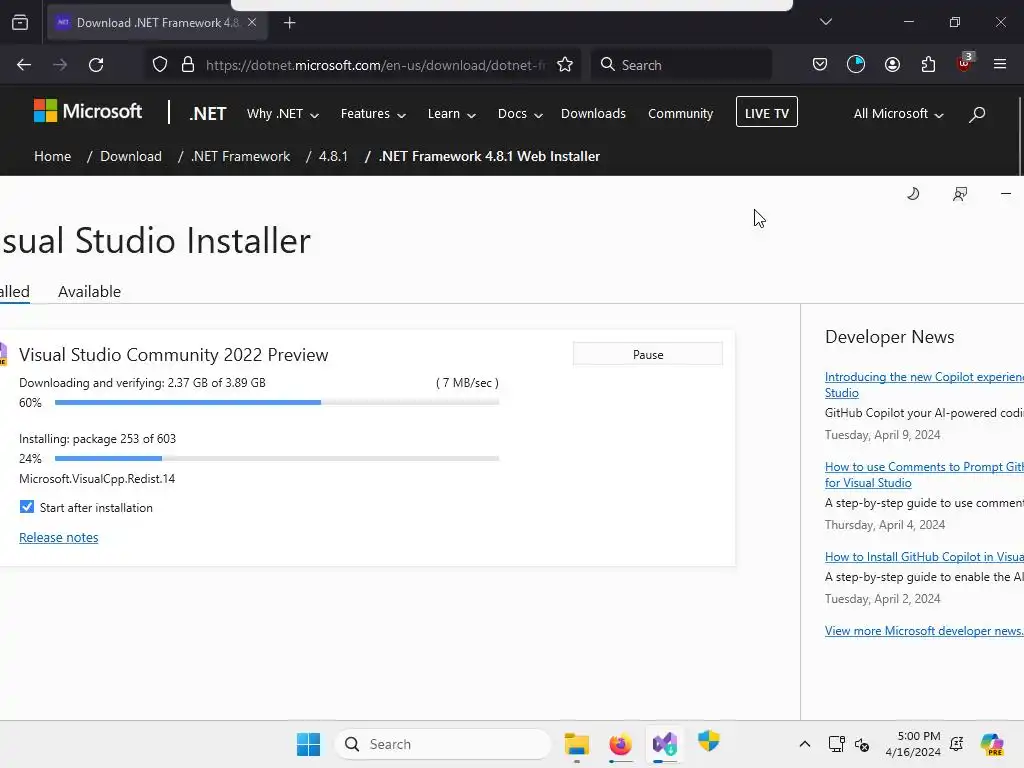Toggle the installer dark theme moon icon
Image resolution: width=1024 pixels, height=768 pixels.
913,193
